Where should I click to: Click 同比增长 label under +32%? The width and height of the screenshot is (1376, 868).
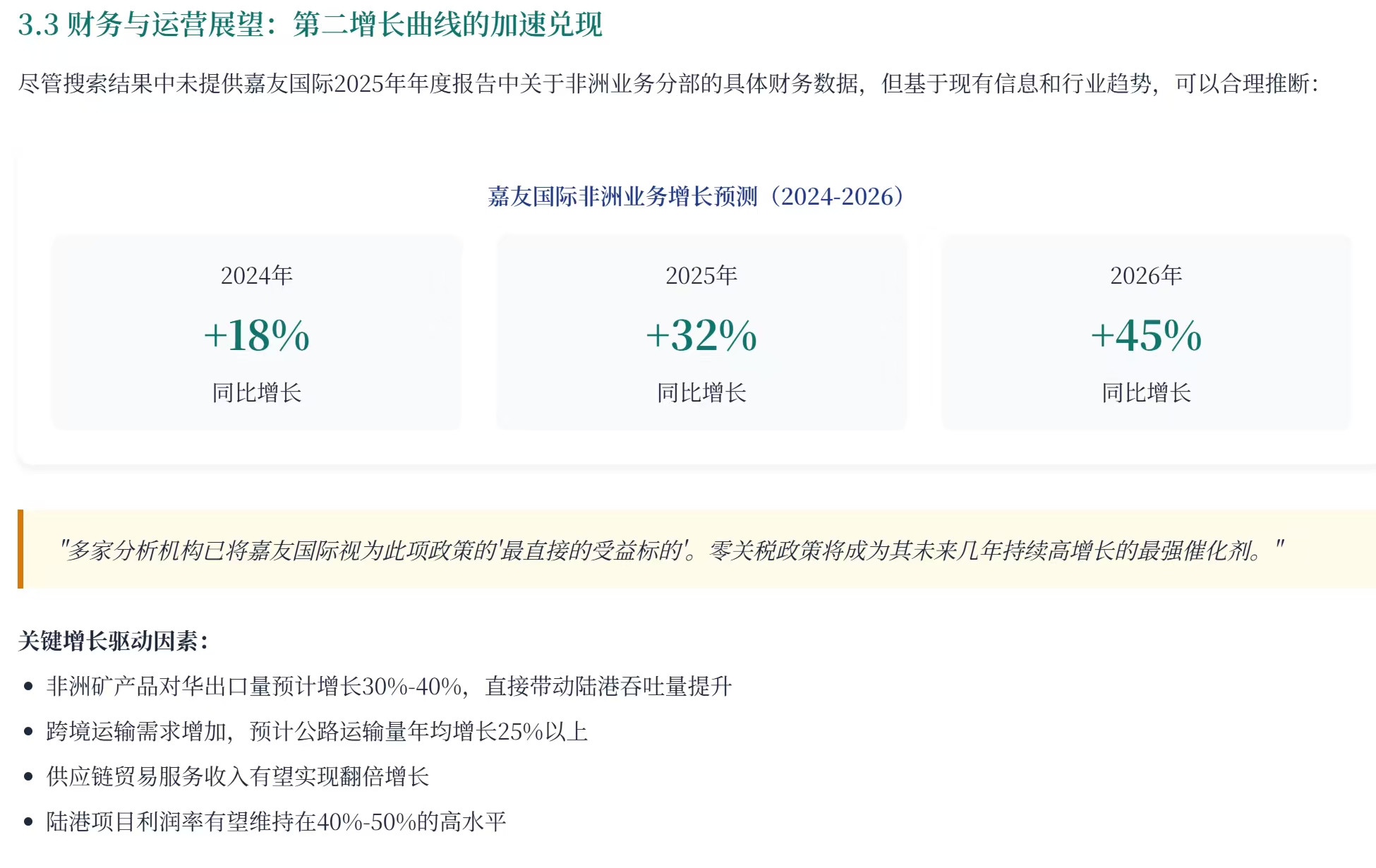701,393
